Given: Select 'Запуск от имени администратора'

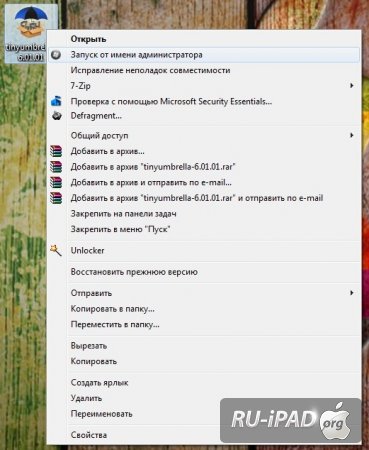Looking at the screenshot, I should (204, 55).
